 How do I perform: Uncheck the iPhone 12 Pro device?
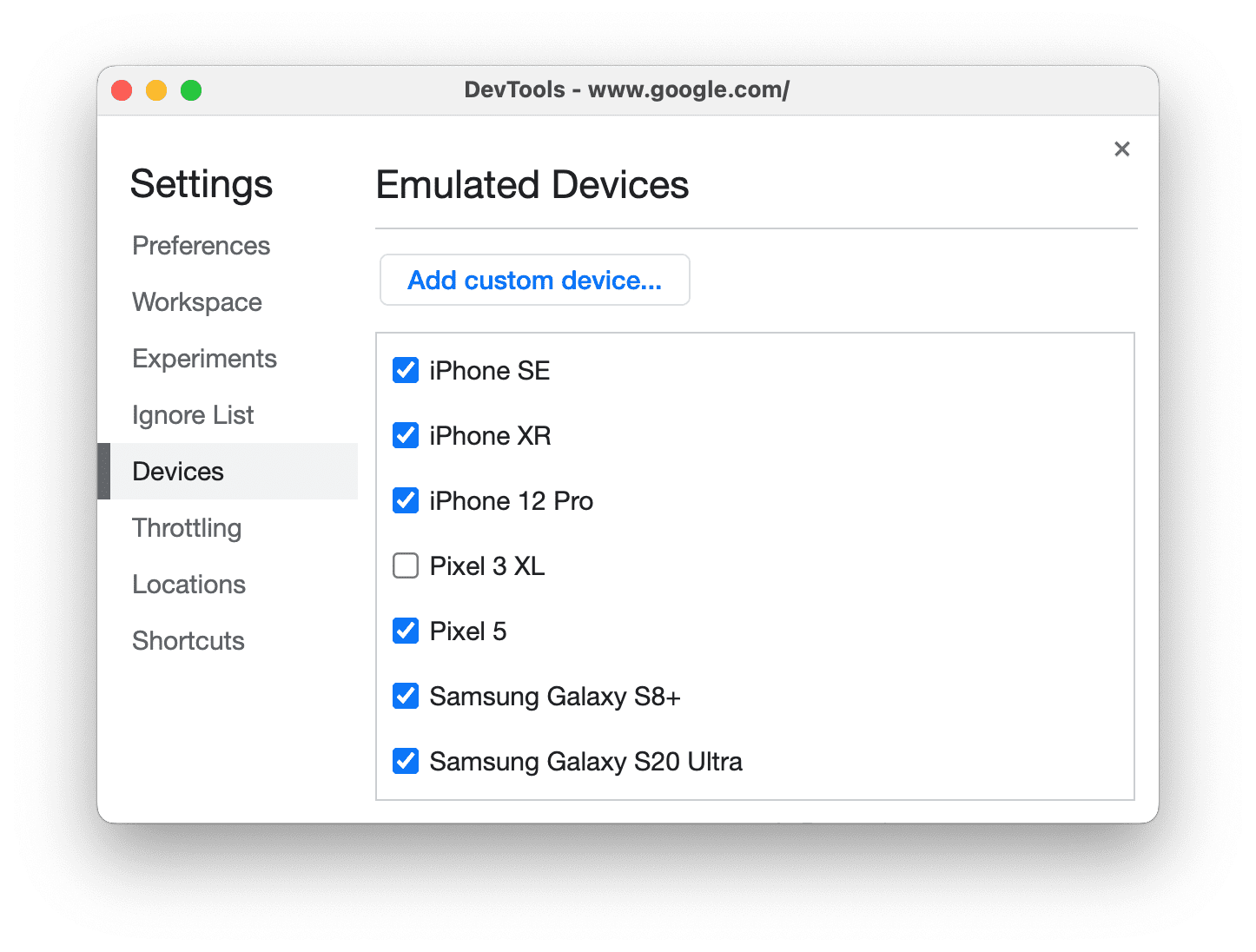click(x=406, y=500)
